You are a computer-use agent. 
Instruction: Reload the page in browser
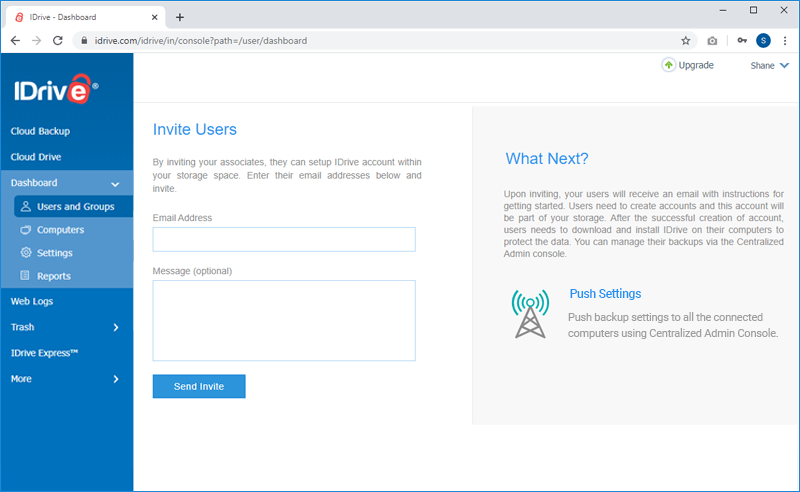[x=58, y=41]
